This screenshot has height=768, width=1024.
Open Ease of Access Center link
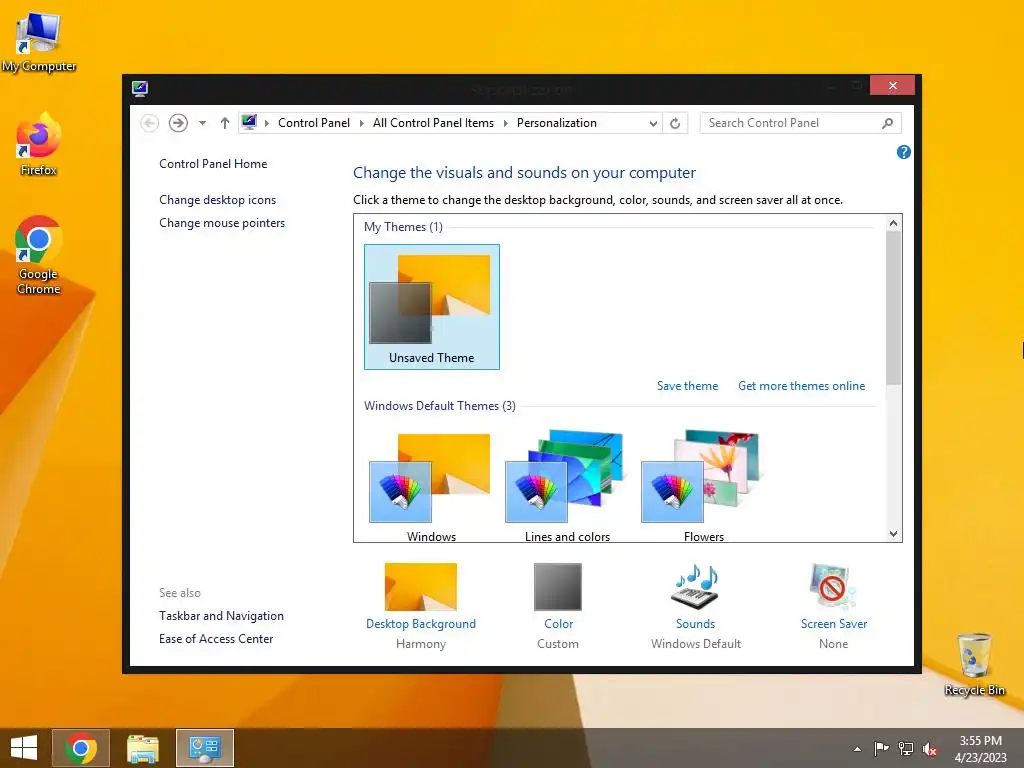click(216, 639)
